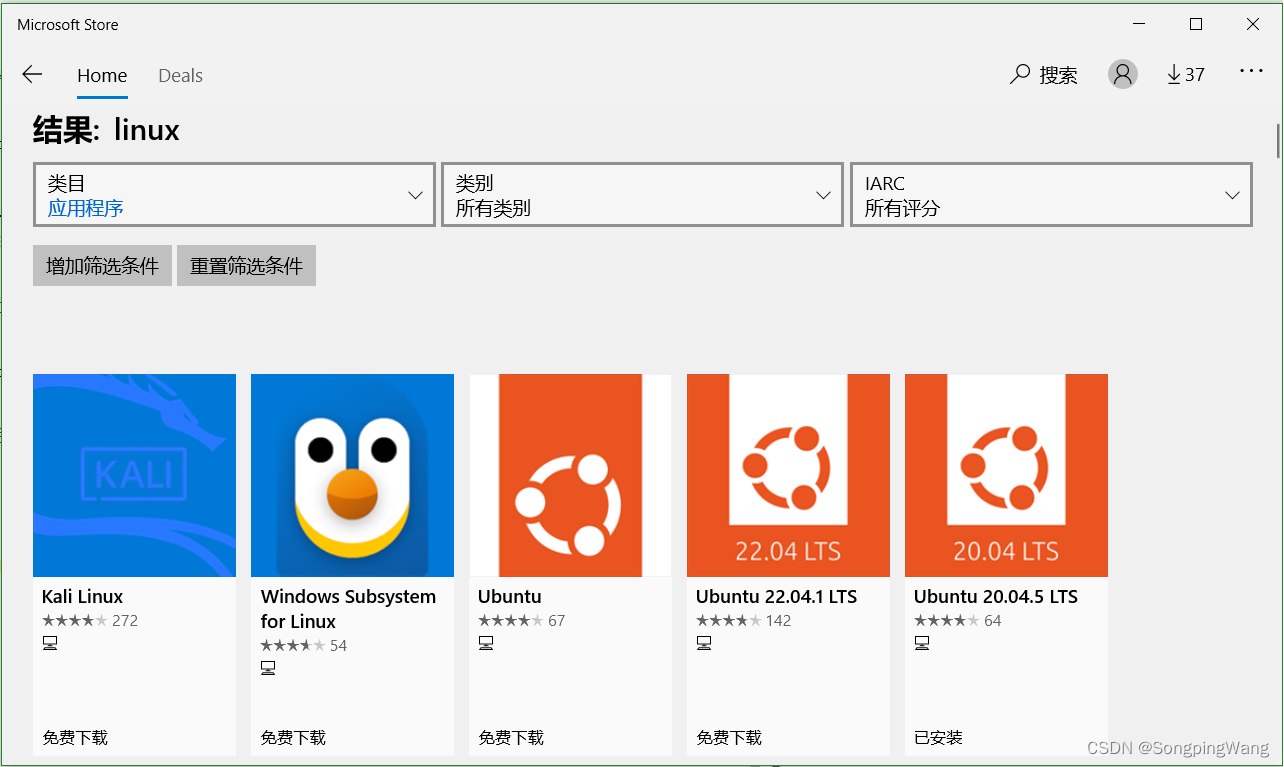The image size is (1284, 767).
Task: Open the Ubuntu app tile image
Action: [x=570, y=475]
